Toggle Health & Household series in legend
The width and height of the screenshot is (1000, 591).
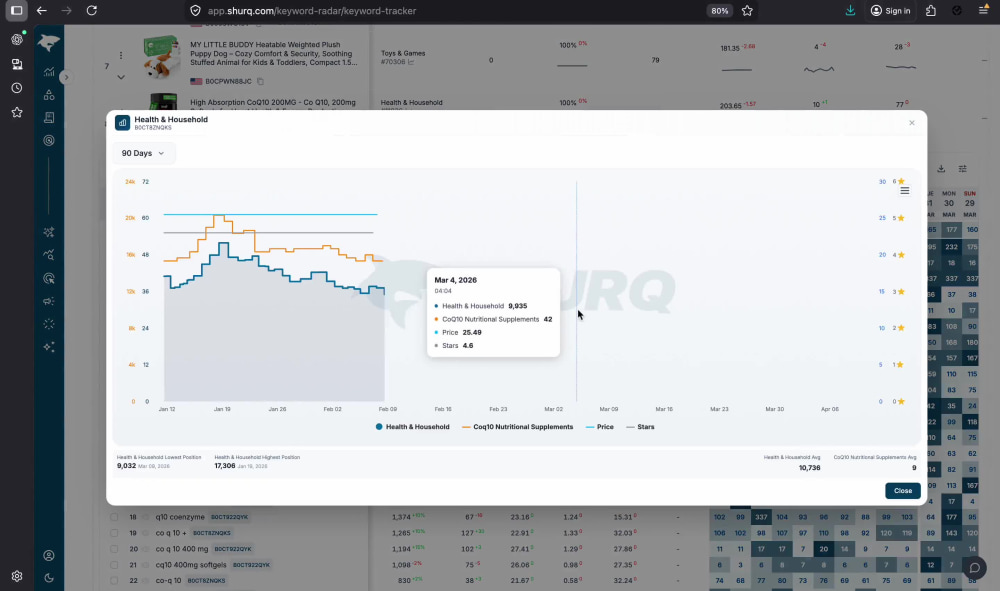click(413, 427)
